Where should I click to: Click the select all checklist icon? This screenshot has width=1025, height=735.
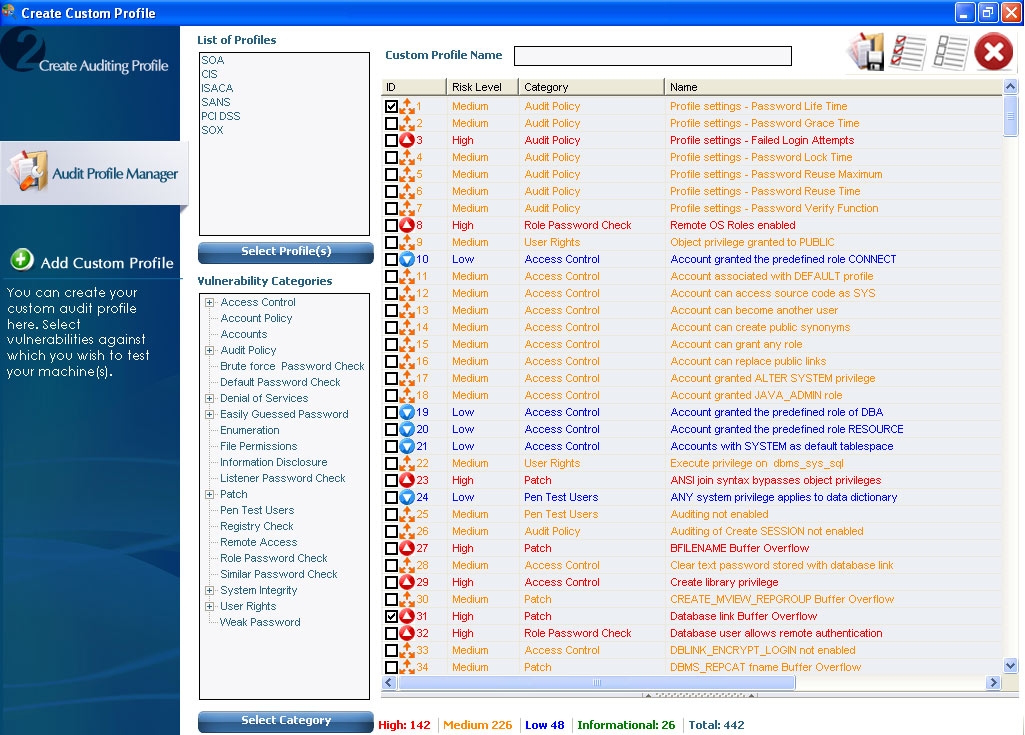coord(908,51)
